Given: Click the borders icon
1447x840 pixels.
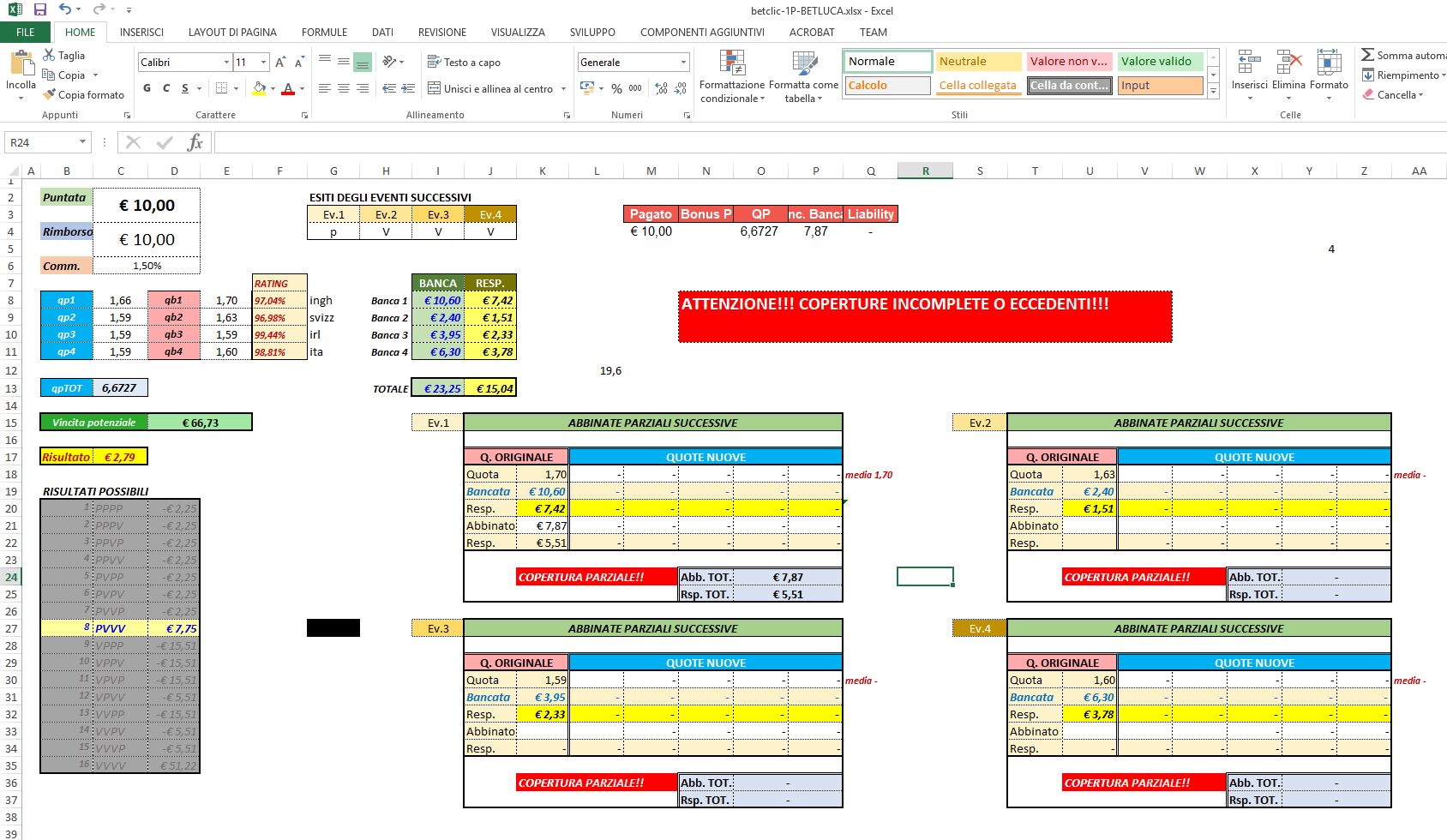Looking at the screenshot, I should (221, 87).
